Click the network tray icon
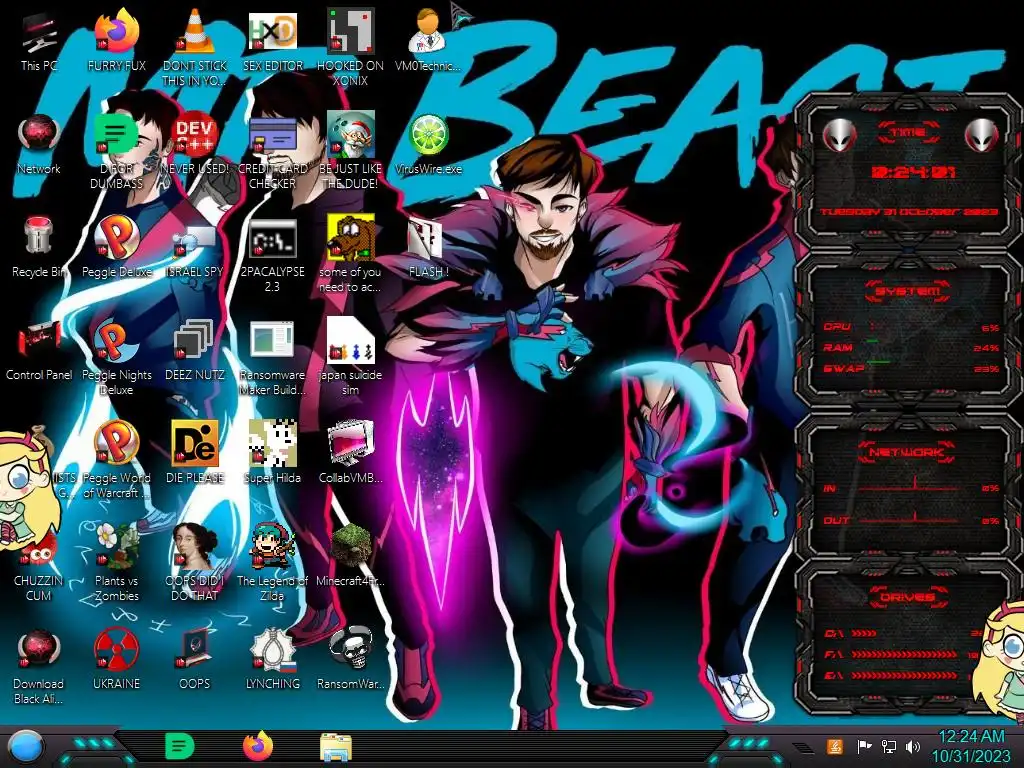Viewport: 1024px width, 768px height. point(889,746)
